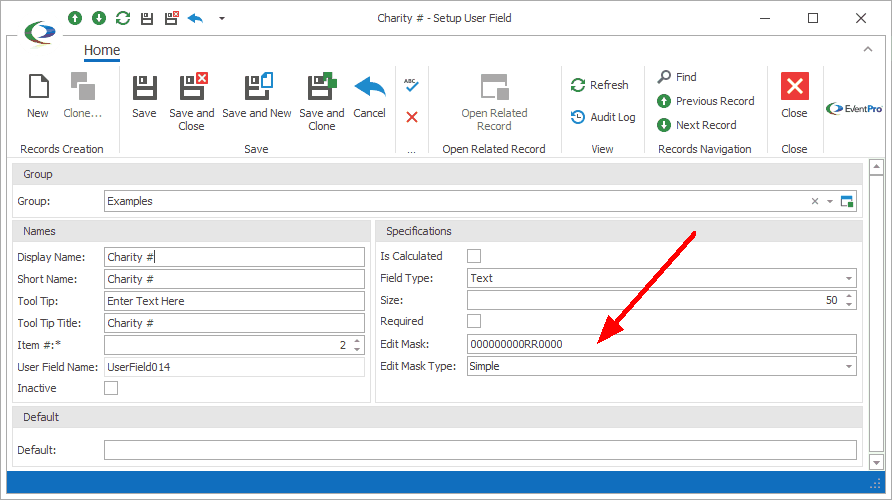The width and height of the screenshot is (892, 500).
Task: Create a New record
Action: tap(38, 96)
